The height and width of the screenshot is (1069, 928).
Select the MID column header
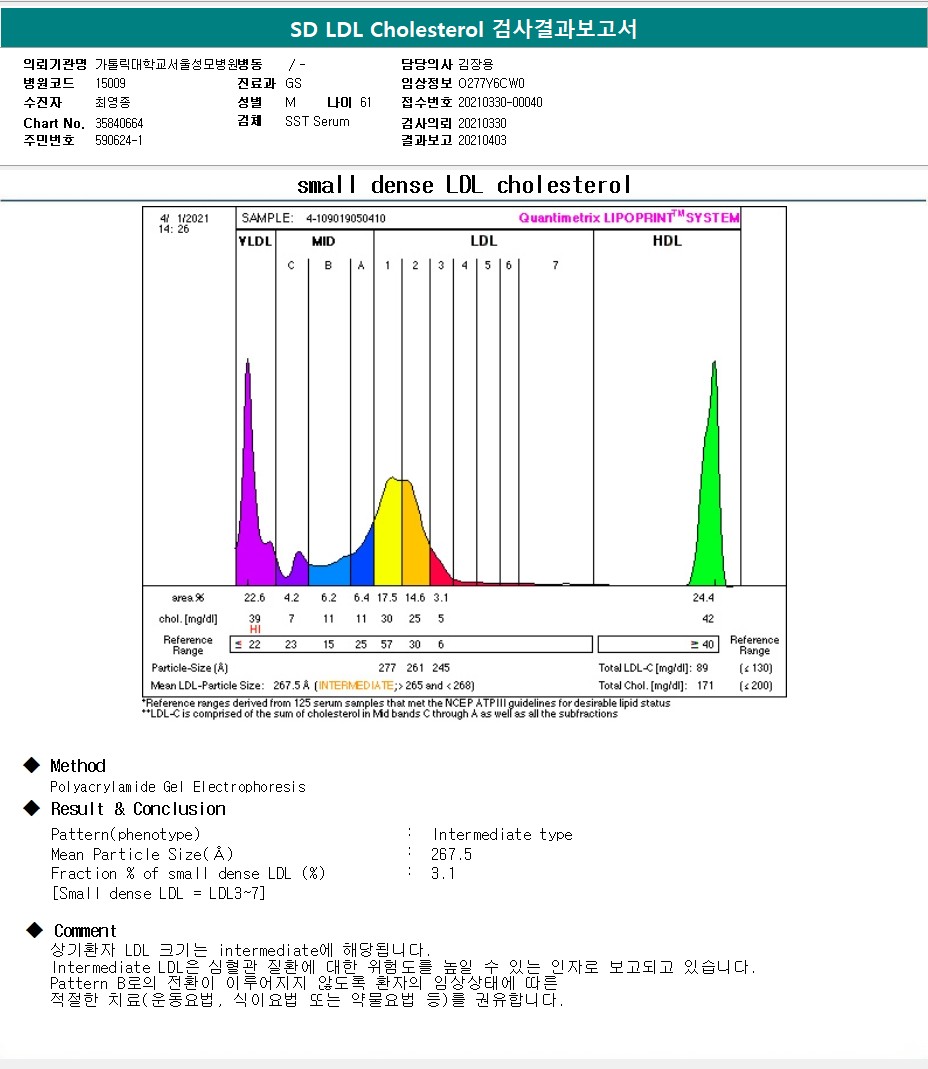(323, 241)
